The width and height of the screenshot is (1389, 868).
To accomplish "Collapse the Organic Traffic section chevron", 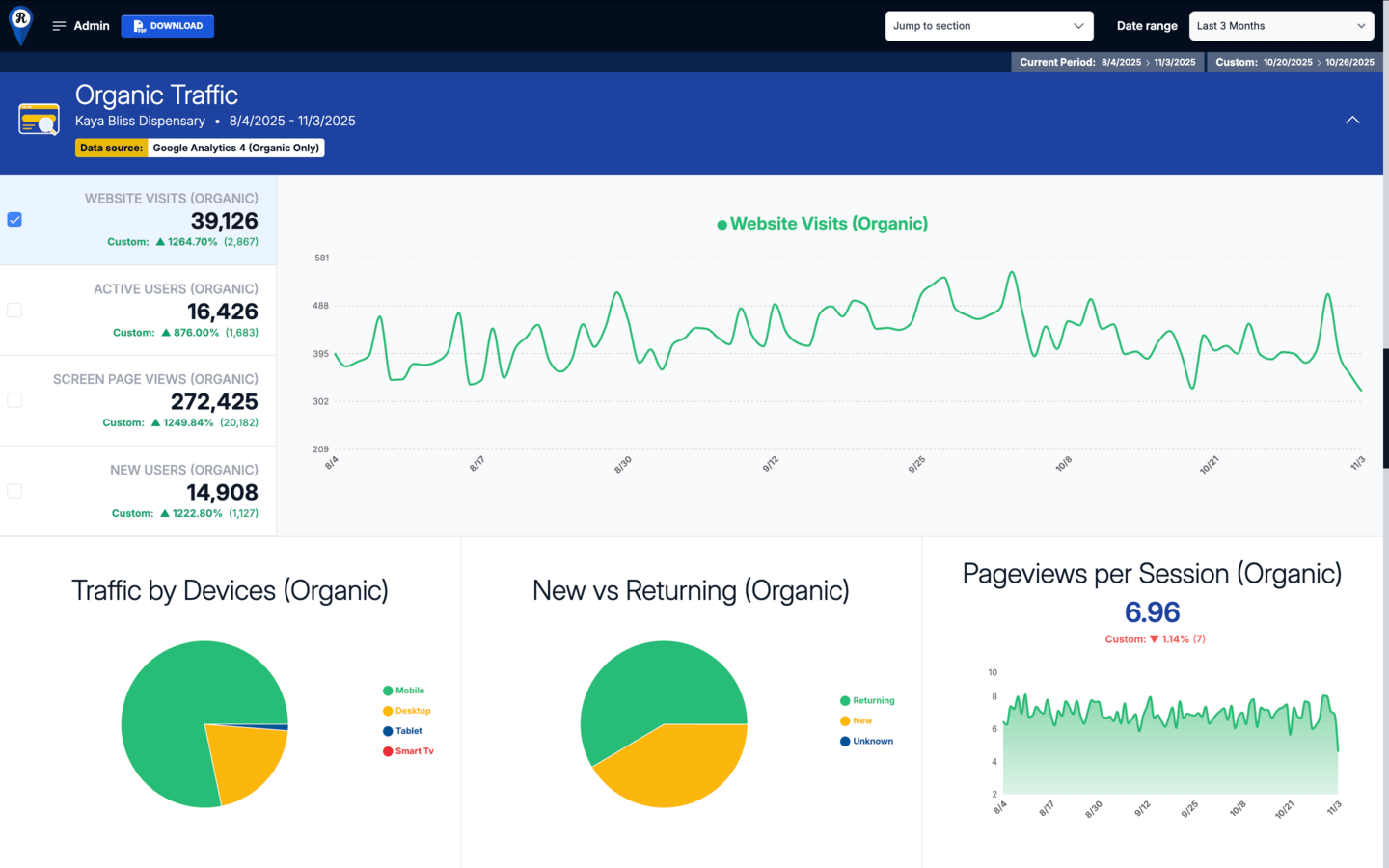I will point(1352,121).
